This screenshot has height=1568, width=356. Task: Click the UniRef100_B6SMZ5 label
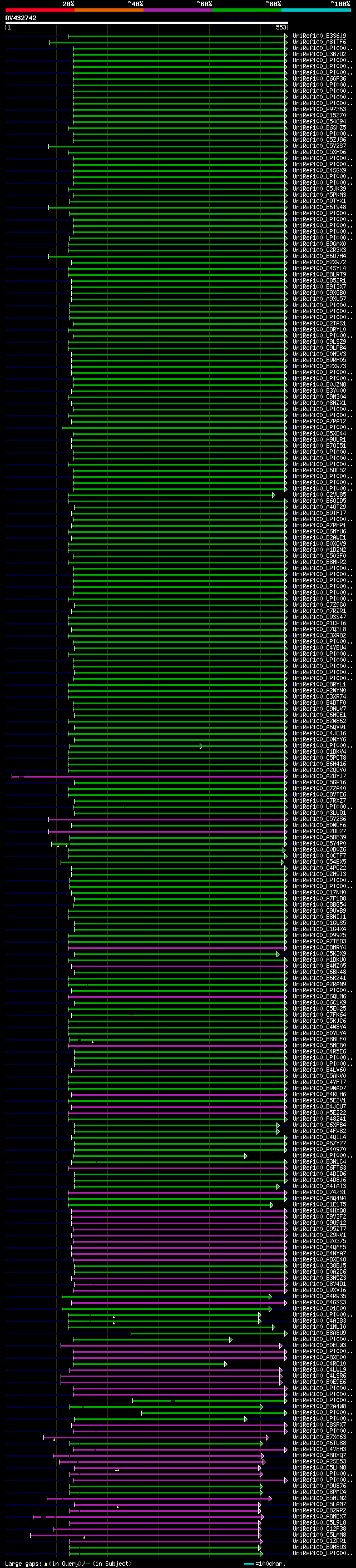319,128
